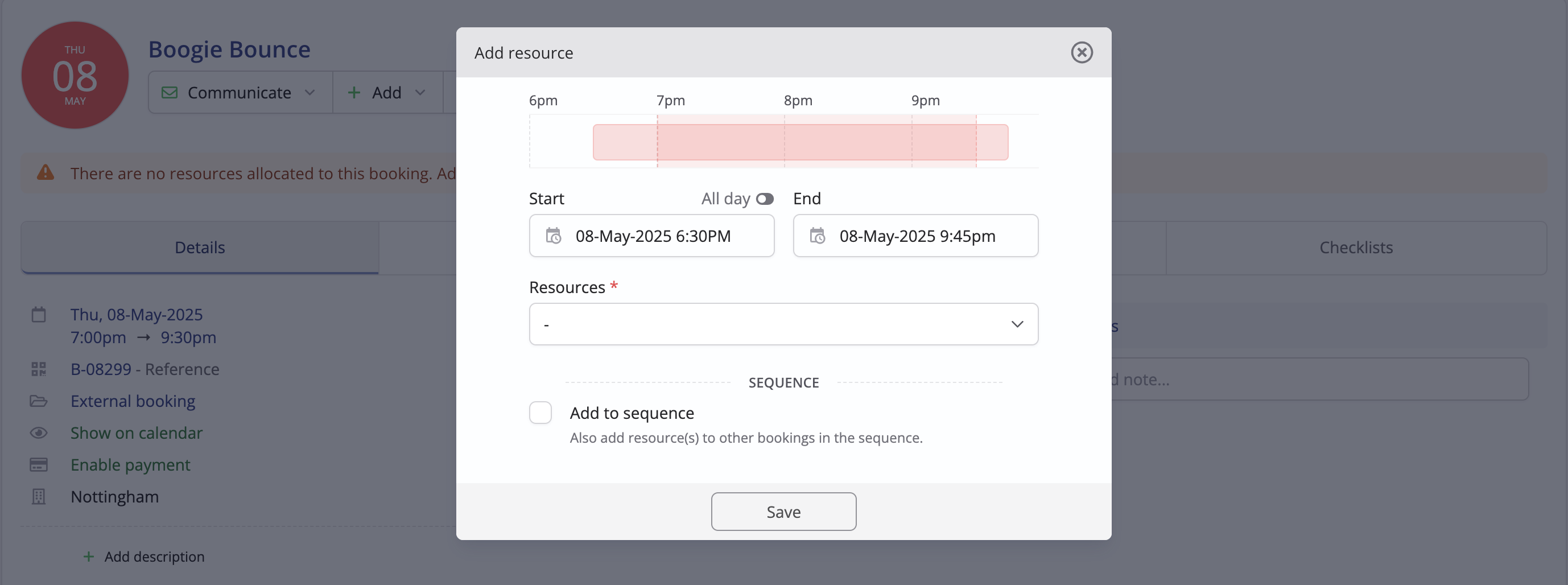Click the folder icon beside External booking
The width and height of the screenshot is (1568, 585).
[38, 401]
